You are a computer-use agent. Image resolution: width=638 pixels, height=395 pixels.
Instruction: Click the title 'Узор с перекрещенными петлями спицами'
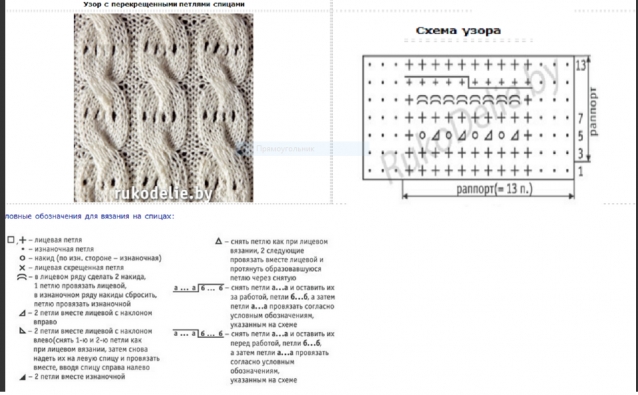click(x=164, y=4)
